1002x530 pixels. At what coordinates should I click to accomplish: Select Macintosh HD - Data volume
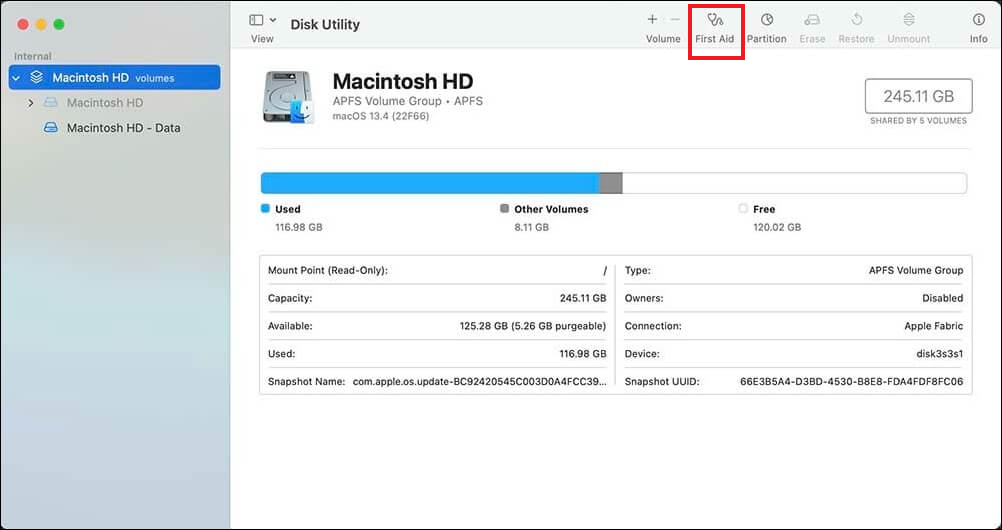(x=123, y=128)
